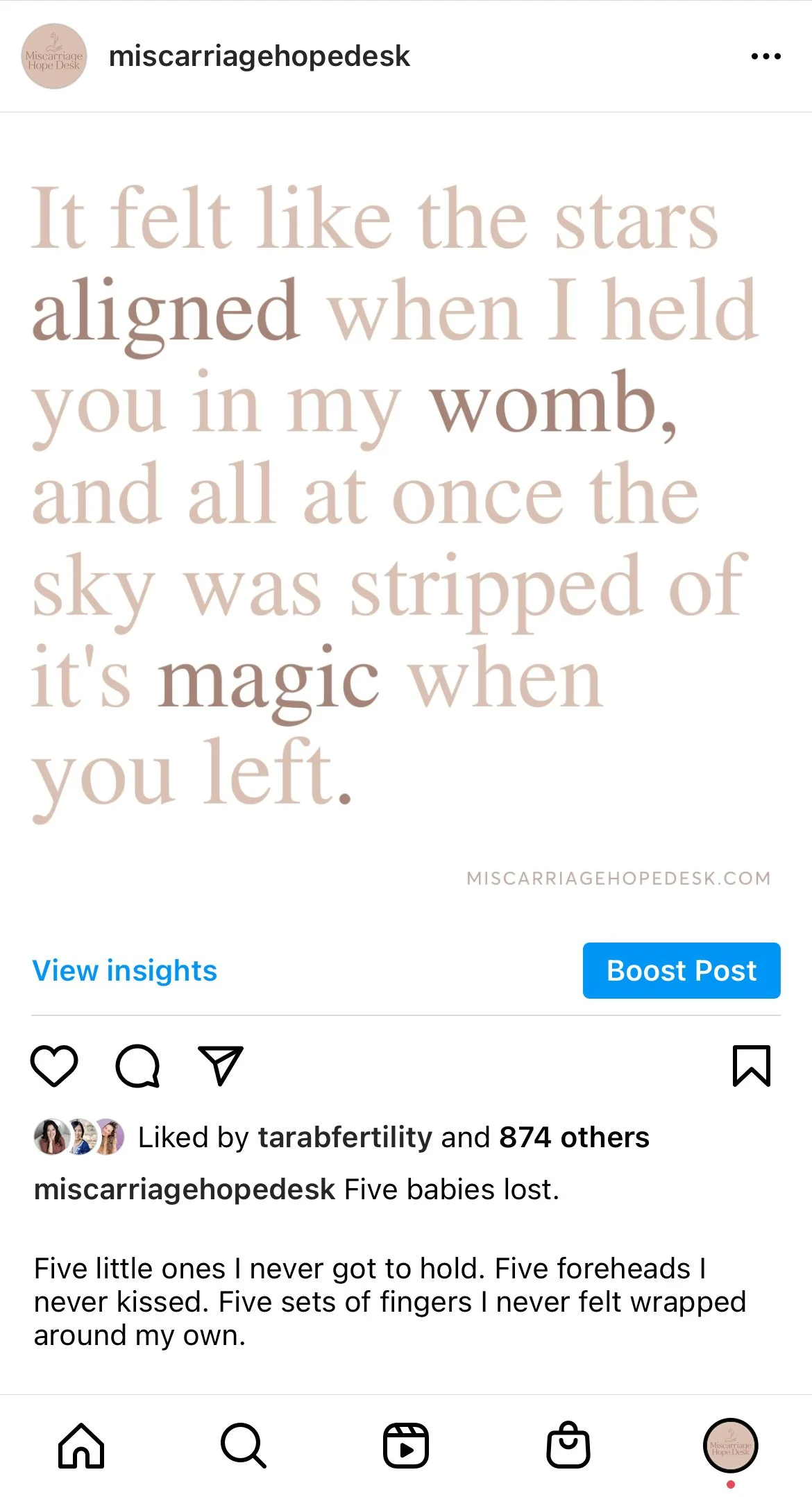This screenshot has width=812, height=1497.
Task: Tap the Miscarriage Hope Desk header avatar
Action: [54, 56]
